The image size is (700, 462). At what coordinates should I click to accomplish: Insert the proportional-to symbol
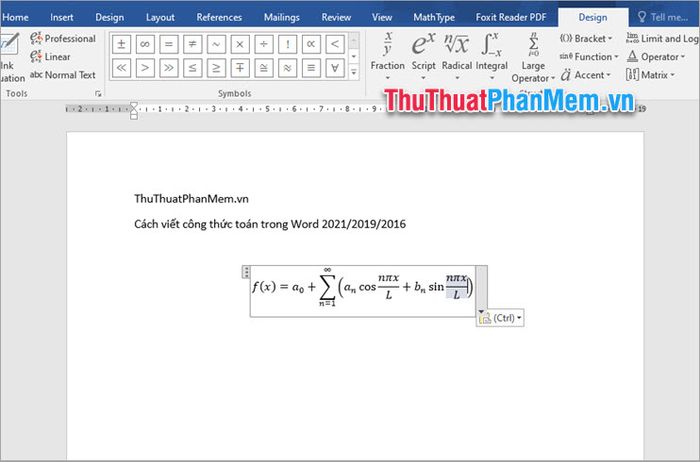(311, 44)
